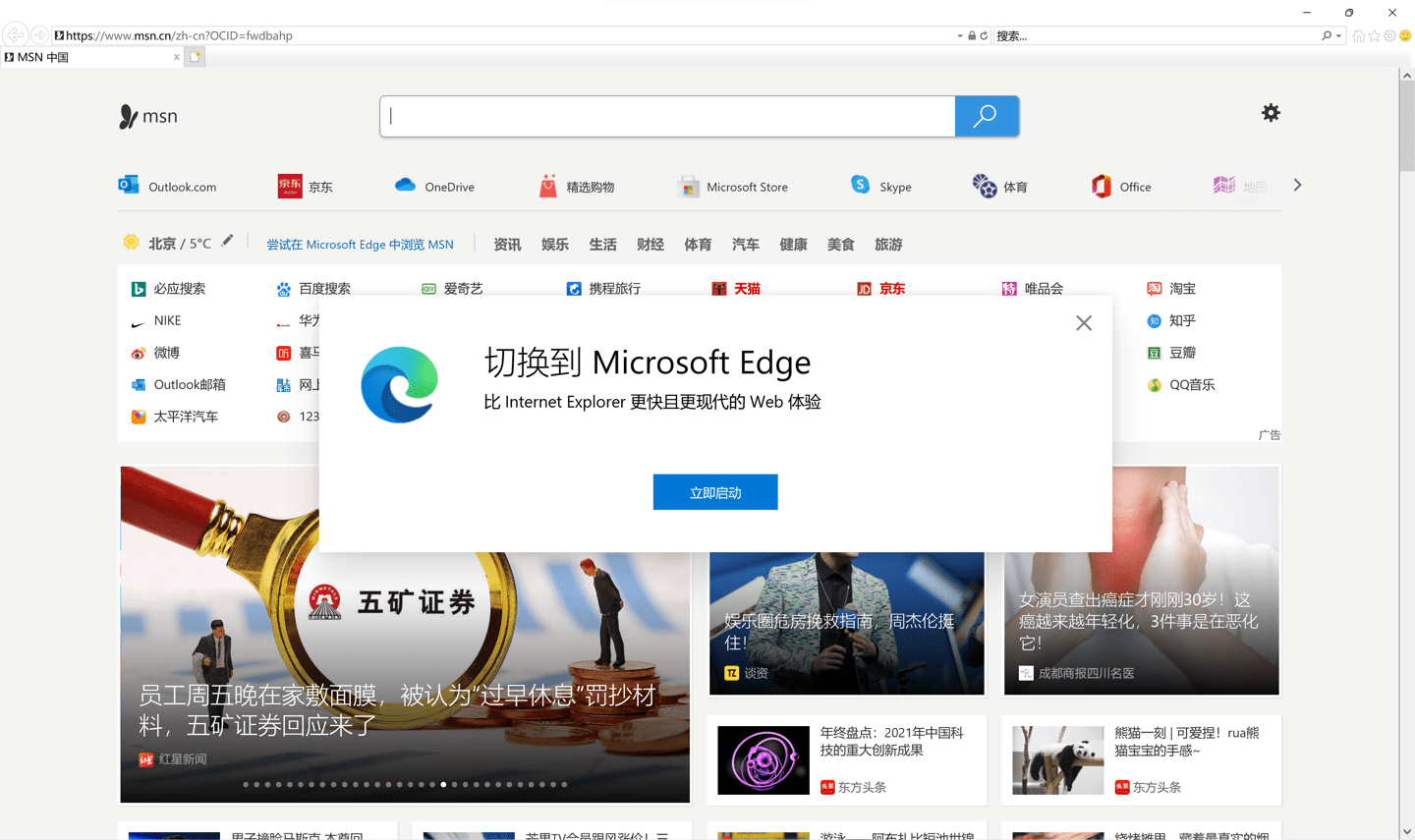Select 汽车 category tab
The height and width of the screenshot is (840, 1415).
pos(746,245)
